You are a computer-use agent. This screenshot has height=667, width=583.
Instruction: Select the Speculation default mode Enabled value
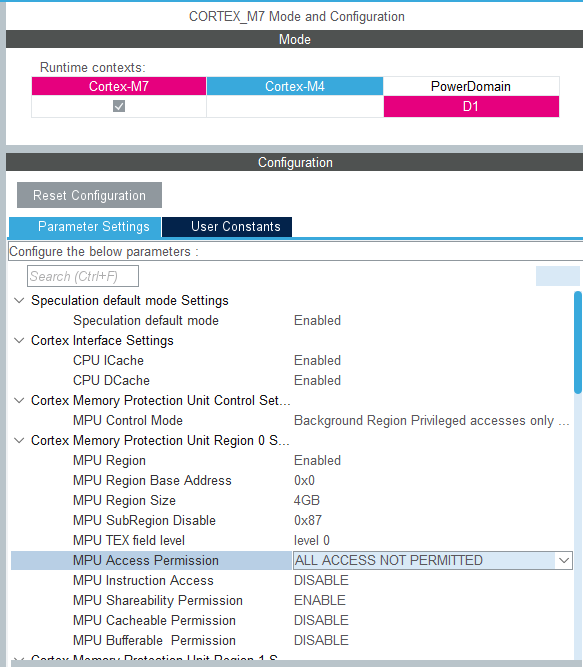tap(317, 320)
